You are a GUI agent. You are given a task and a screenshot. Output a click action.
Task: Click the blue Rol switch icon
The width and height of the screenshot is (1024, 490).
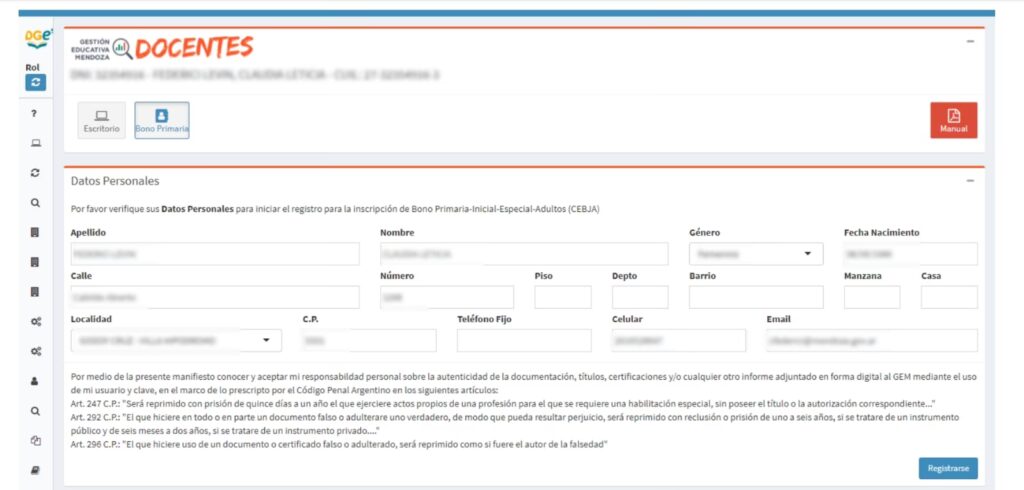tap(35, 83)
